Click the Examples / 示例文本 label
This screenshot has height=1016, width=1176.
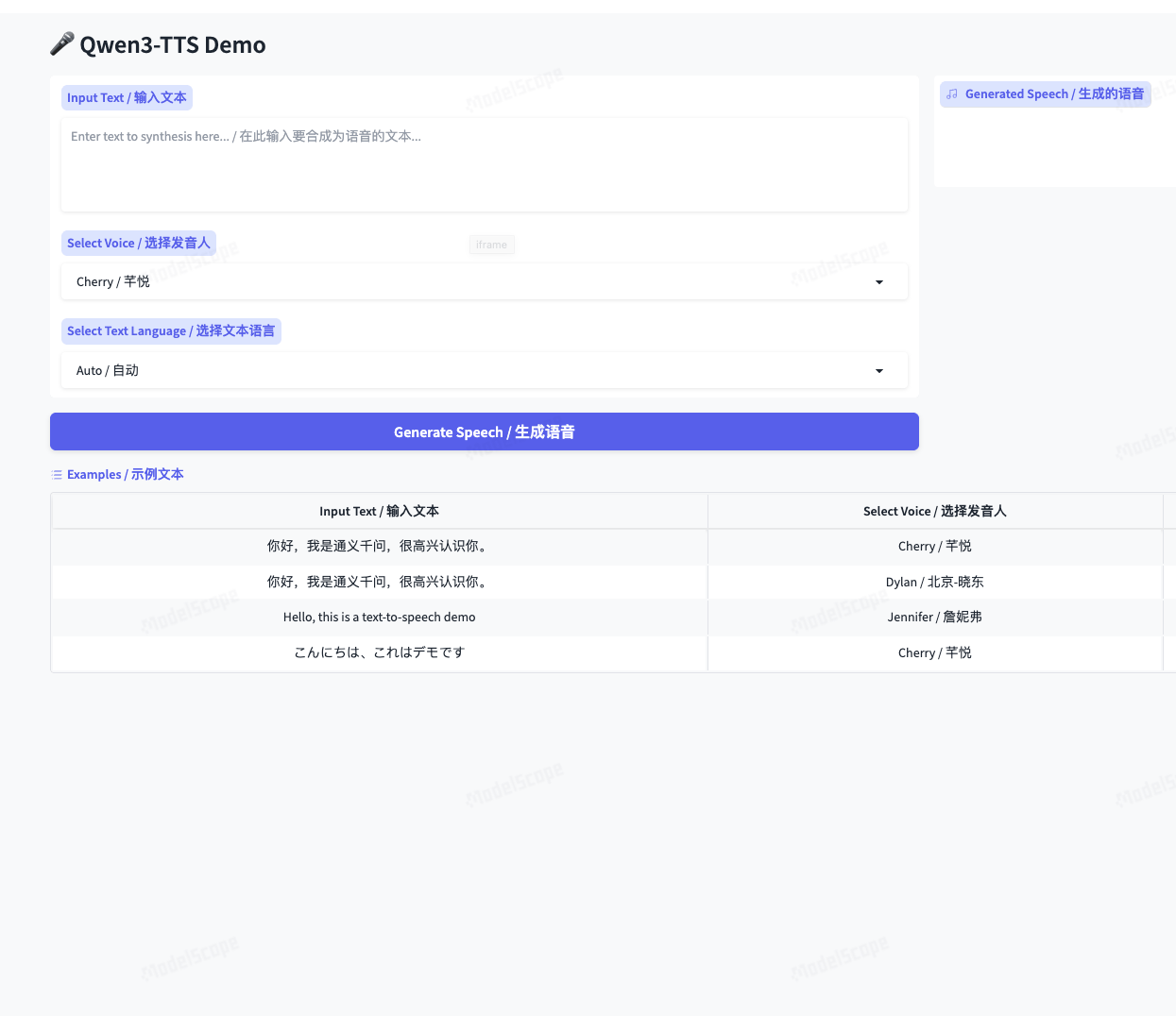point(126,474)
